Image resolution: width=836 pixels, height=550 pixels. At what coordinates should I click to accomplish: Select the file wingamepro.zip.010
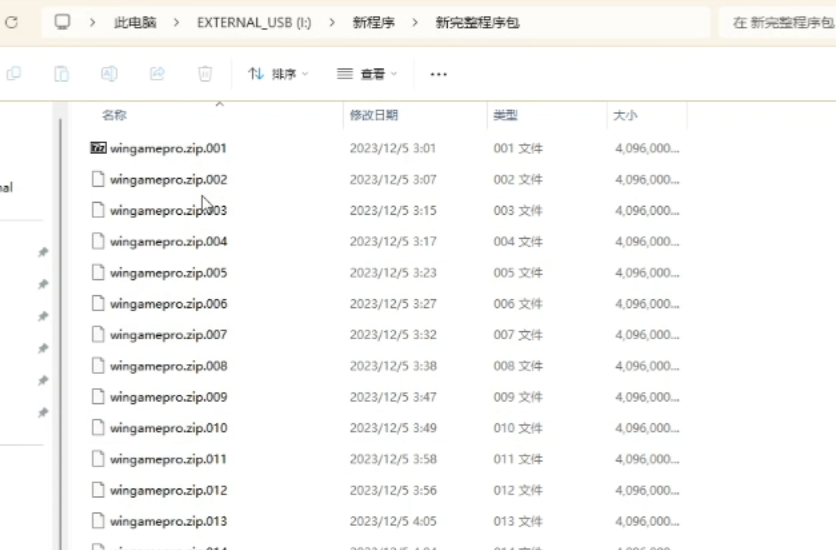168,428
